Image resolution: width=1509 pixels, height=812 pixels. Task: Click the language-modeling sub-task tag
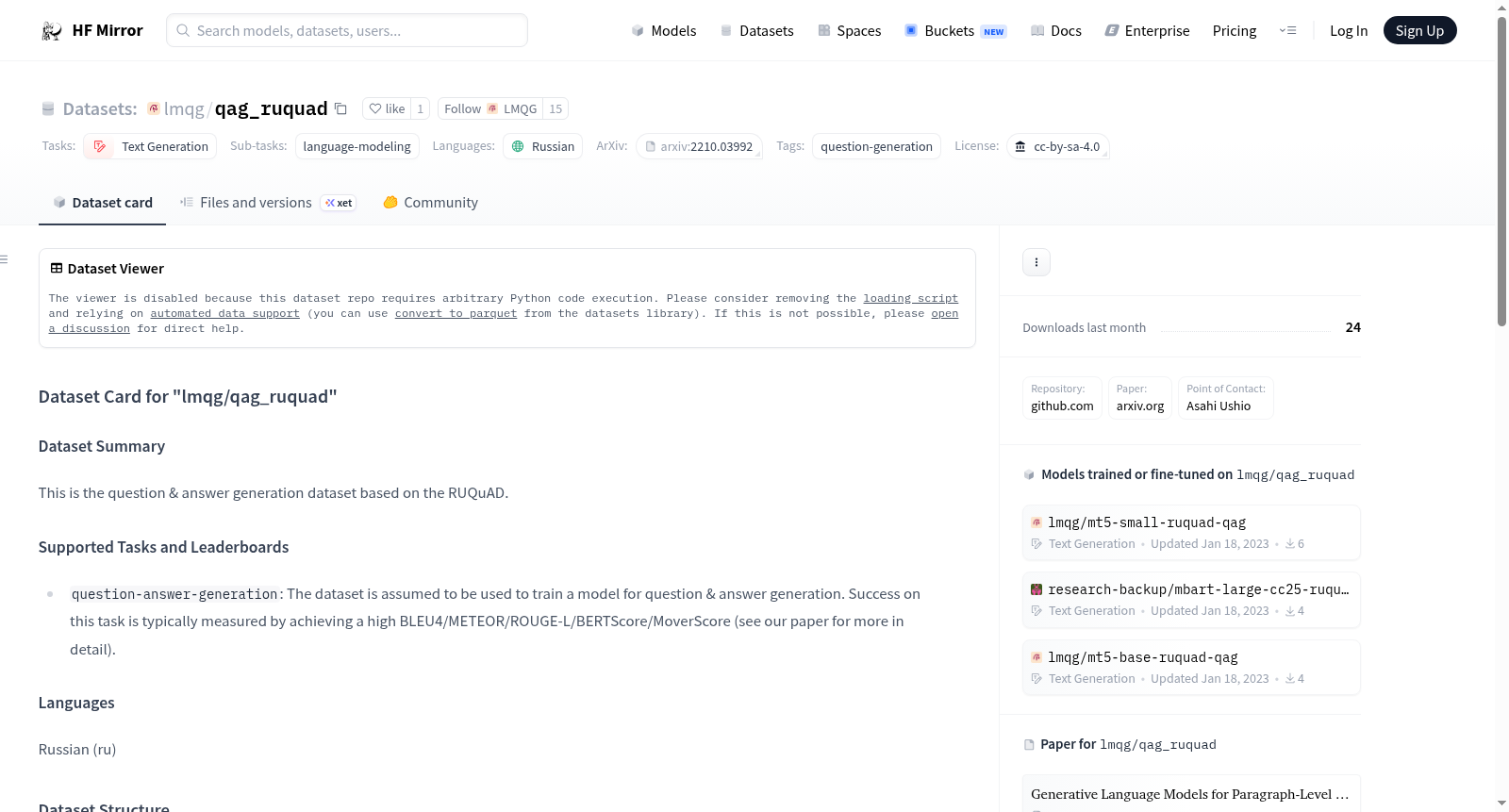[x=357, y=146]
